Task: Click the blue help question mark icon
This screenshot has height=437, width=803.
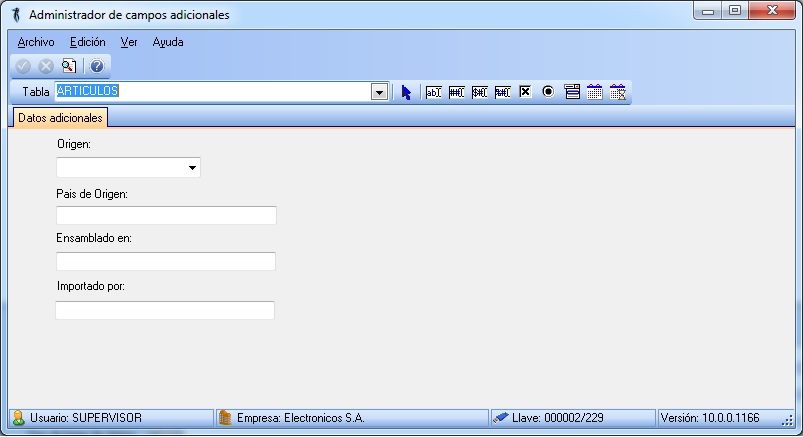Action: (x=97, y=66)
